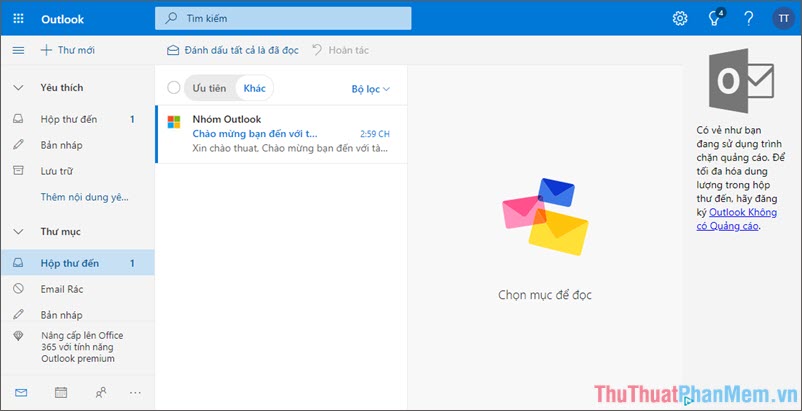Click Thư mới to compose a message
Image resolution: width=802 pixels, height=411 pixels.
point(76,50)
